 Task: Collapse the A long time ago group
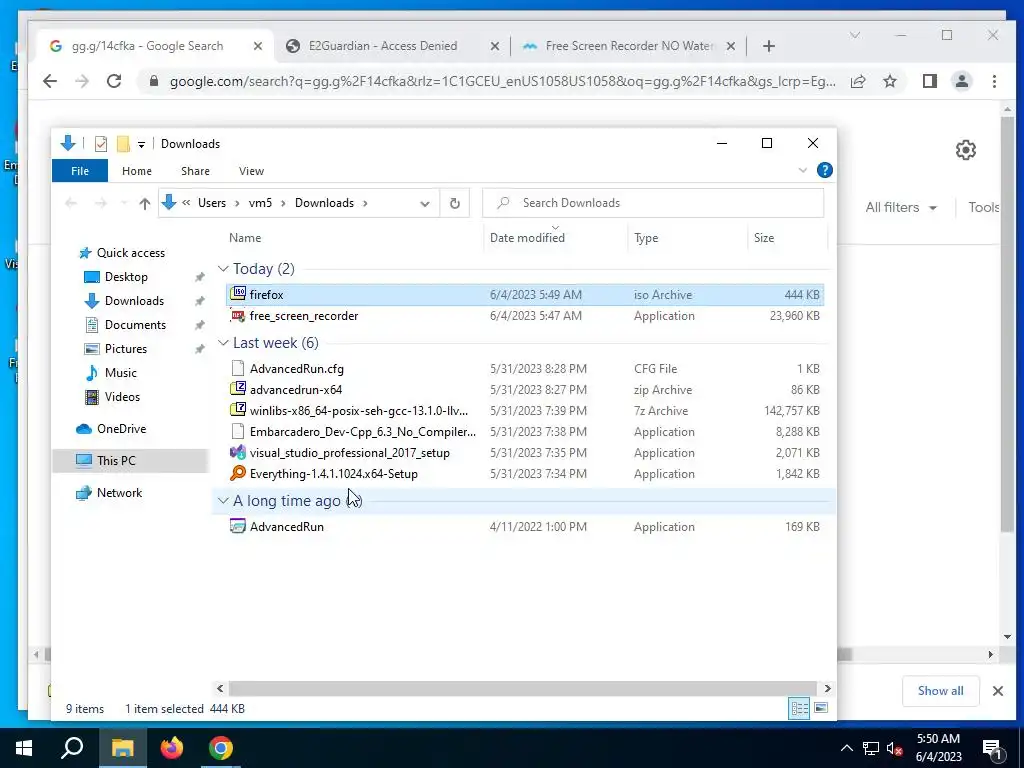[x=223, y=500]
